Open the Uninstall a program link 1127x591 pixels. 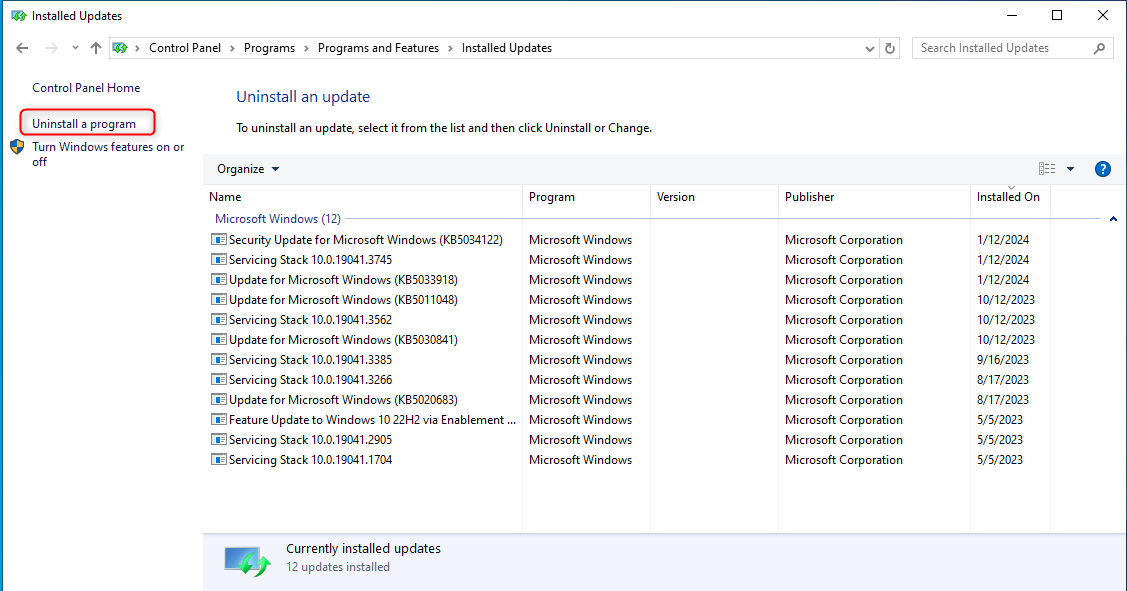[83, 124]
